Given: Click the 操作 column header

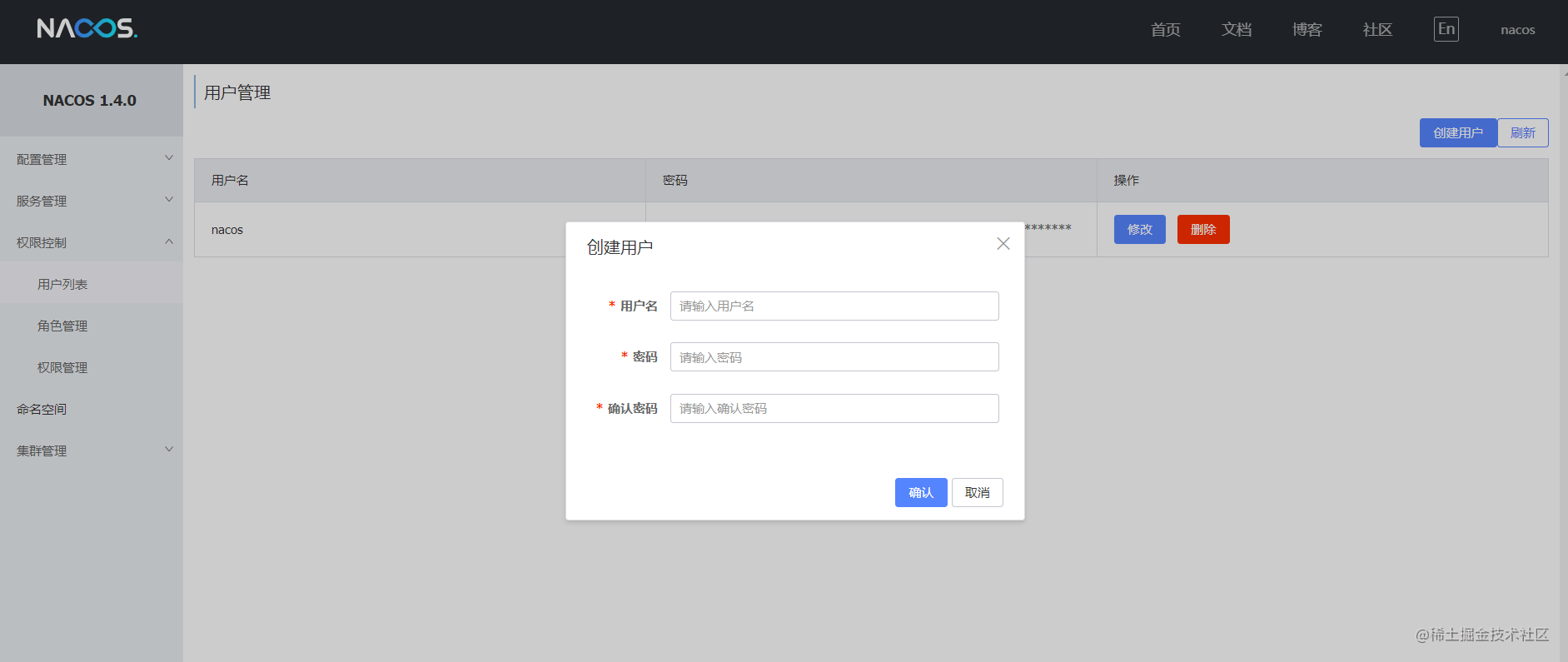Looking at the screenshot, I should coord(1322,180).
